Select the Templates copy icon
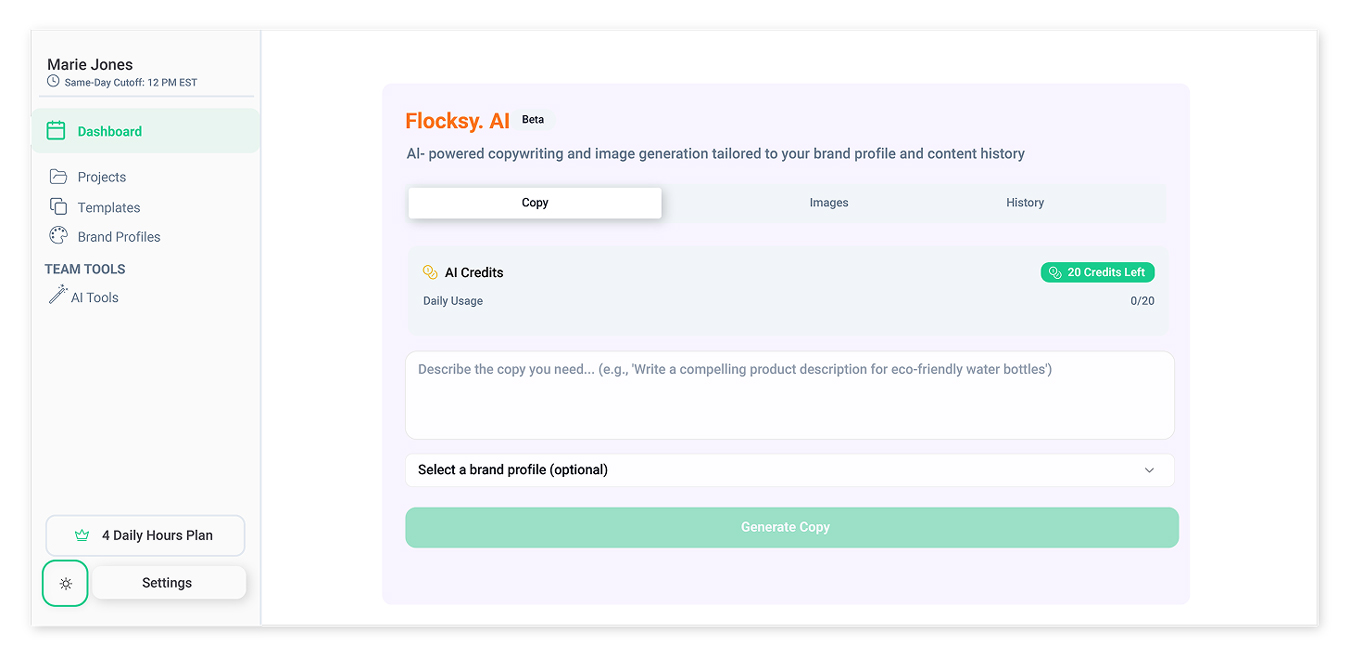 click(x=56, y=207)
